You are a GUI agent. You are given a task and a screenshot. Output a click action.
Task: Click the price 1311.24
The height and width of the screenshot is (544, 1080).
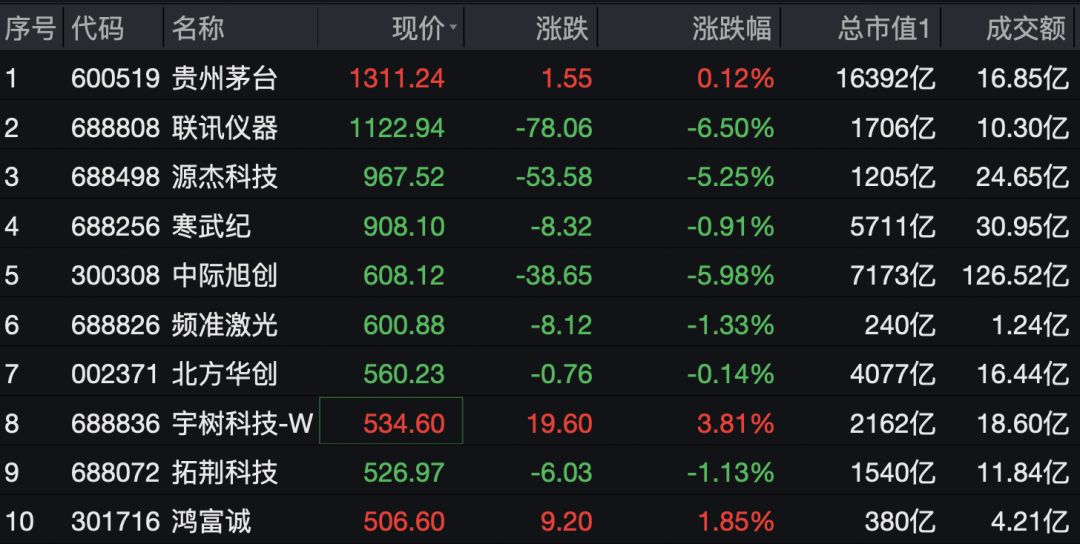coord(397,79)
